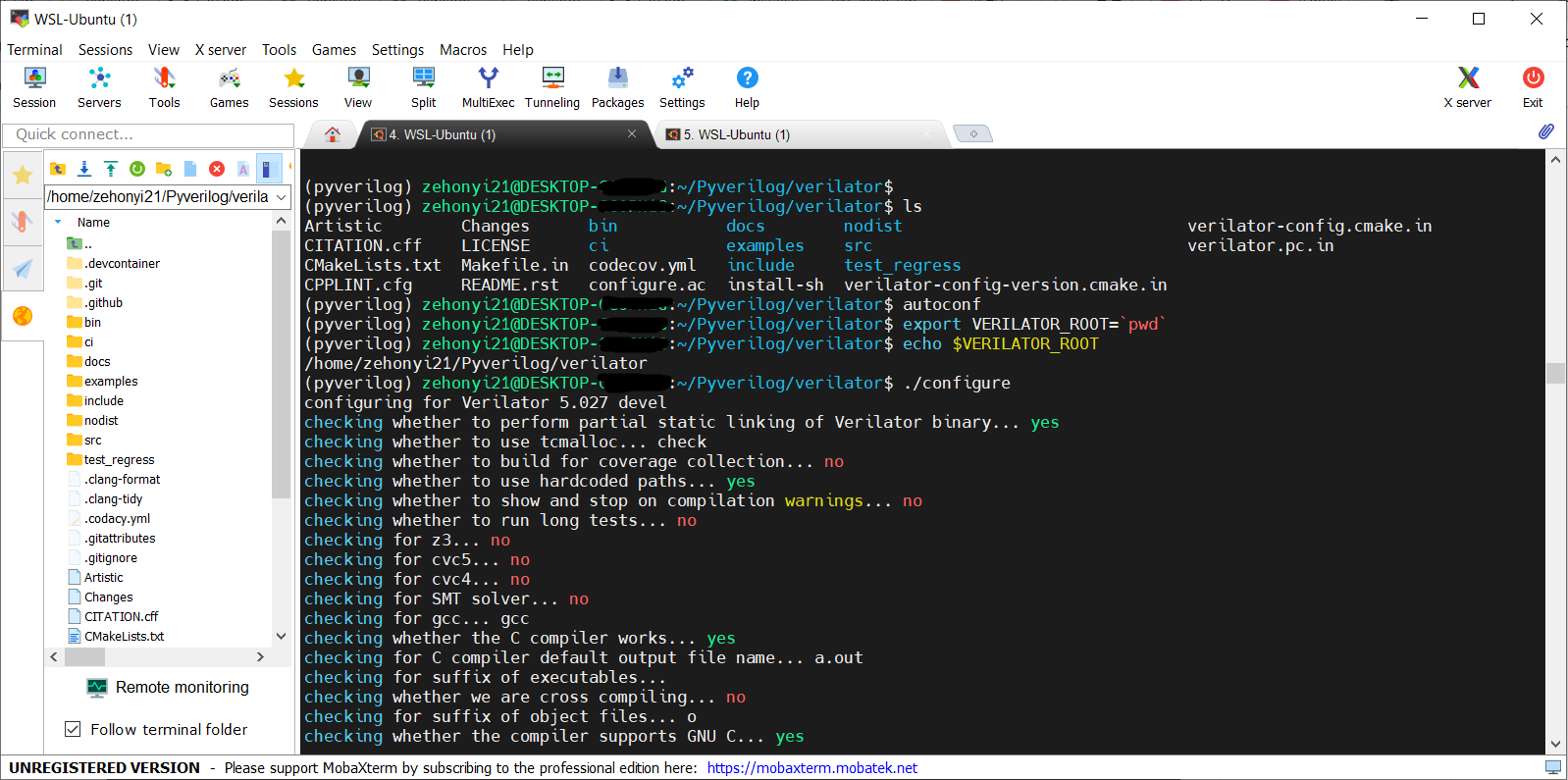Delete selected file with red X icon

pyautogui.click(x=217, y=169)
